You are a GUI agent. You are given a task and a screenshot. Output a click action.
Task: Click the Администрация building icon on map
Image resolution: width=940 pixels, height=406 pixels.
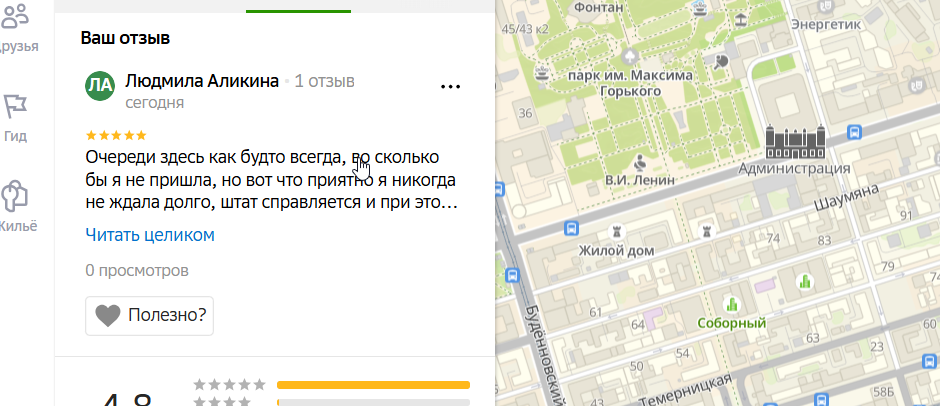point(796,142)
